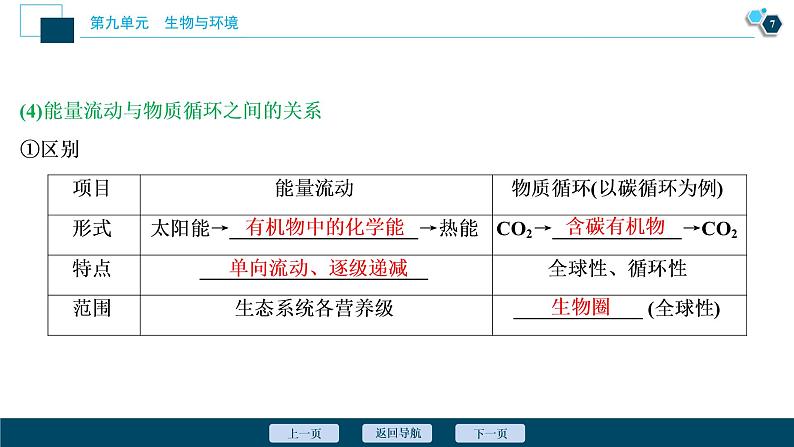
Task: Click red answer 含碳有机物
Action: tap(615, 226)
